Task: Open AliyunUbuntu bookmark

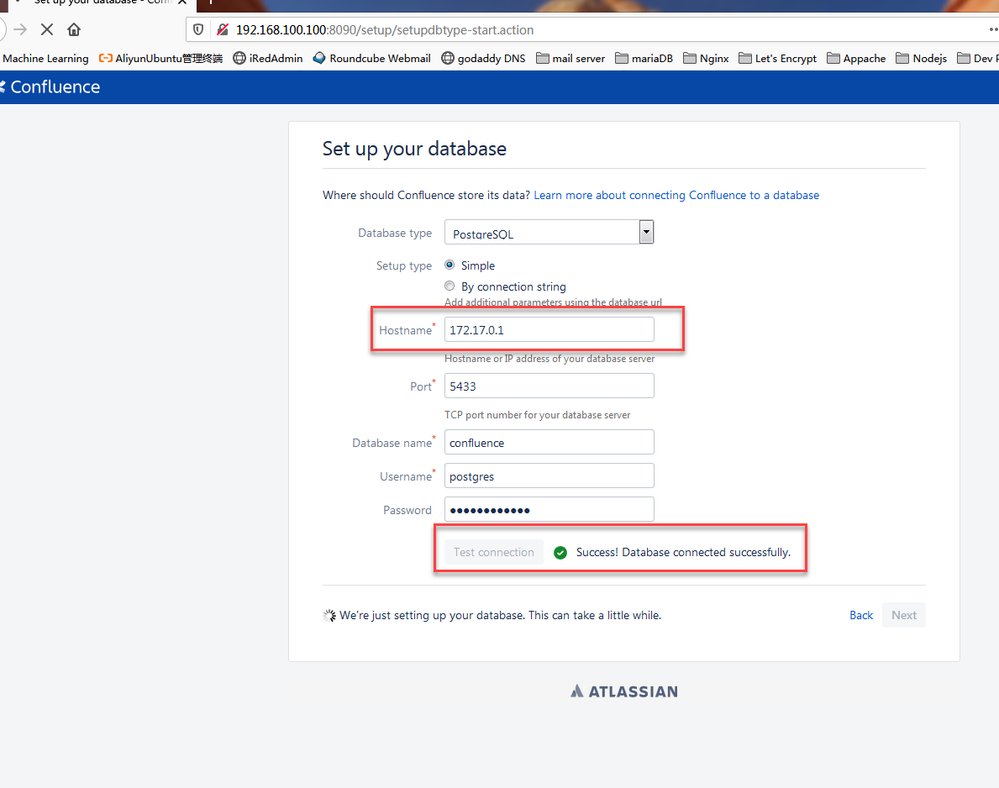Action: point(161,58)
